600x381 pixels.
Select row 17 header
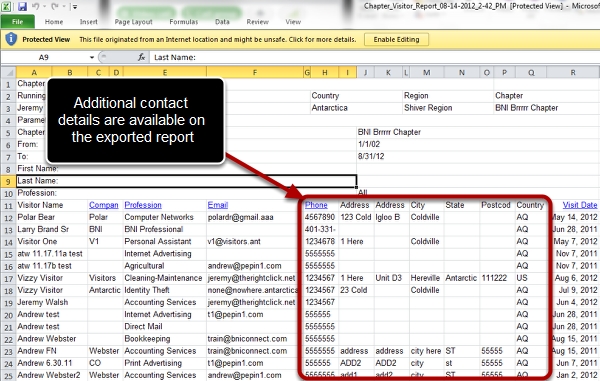coord(8,278)
